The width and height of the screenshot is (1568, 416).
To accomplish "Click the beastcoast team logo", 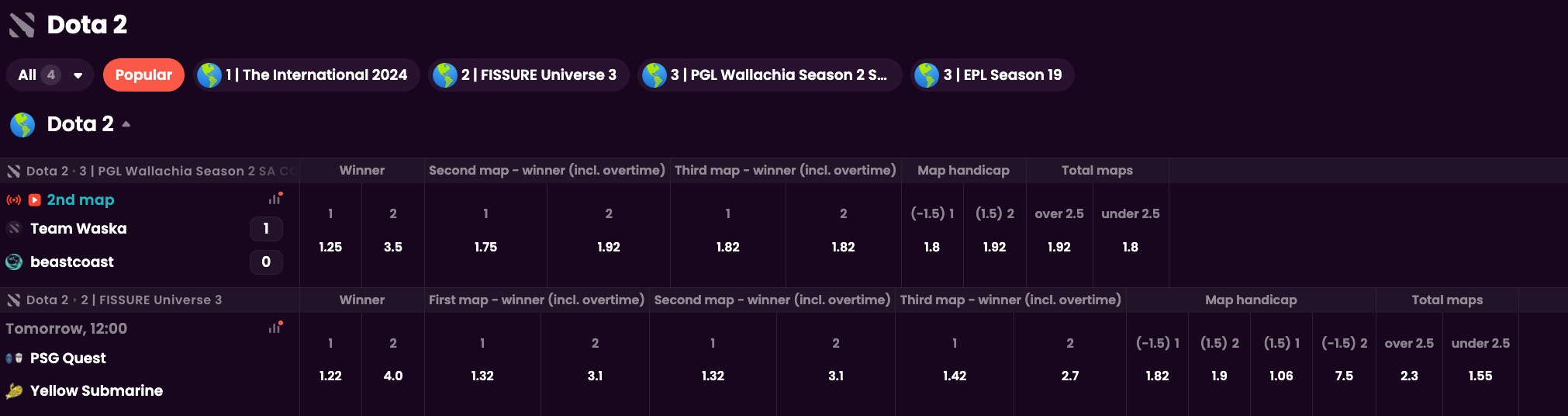I will point(14,262).
